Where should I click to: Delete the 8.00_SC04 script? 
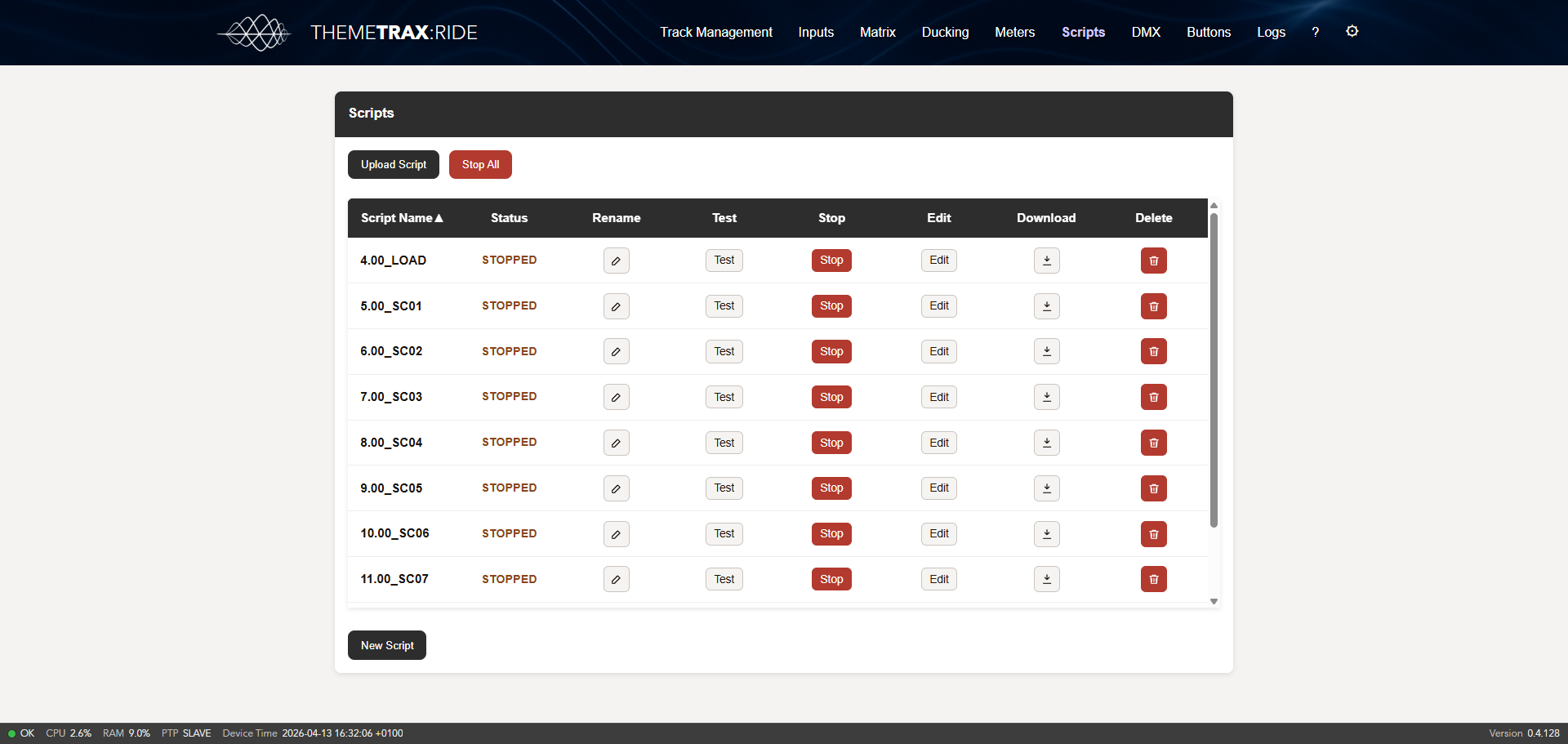pos(1153,443)
